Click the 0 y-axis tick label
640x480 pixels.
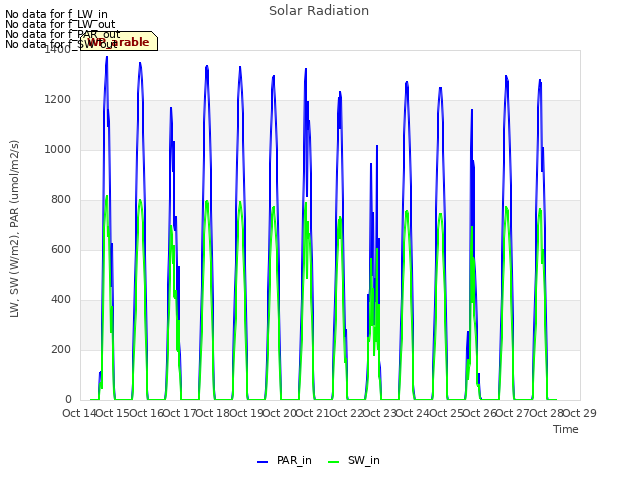click(x=68, y=400)
